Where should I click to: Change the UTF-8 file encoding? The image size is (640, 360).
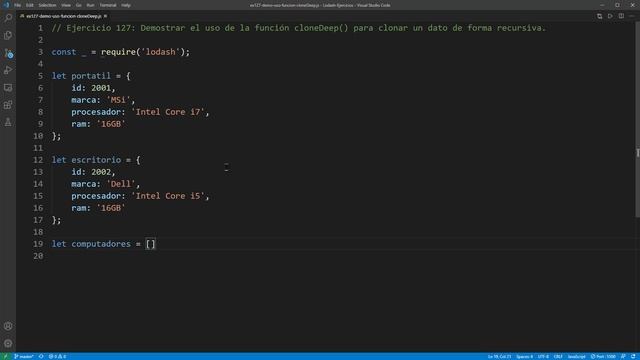(x=543, y=356)
